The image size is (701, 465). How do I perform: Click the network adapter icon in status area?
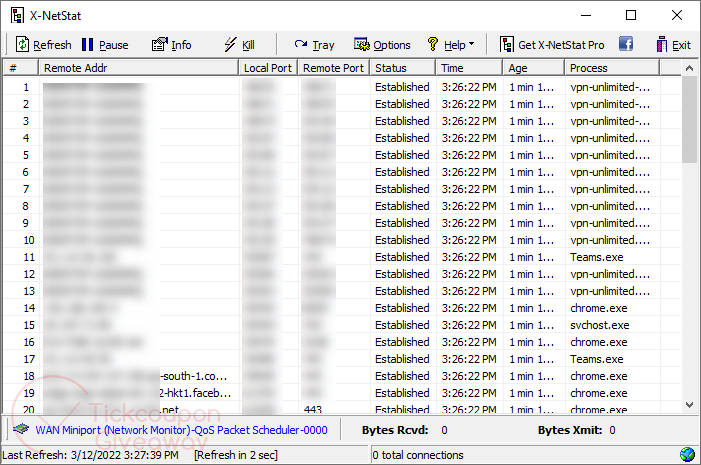pos(21,429)
